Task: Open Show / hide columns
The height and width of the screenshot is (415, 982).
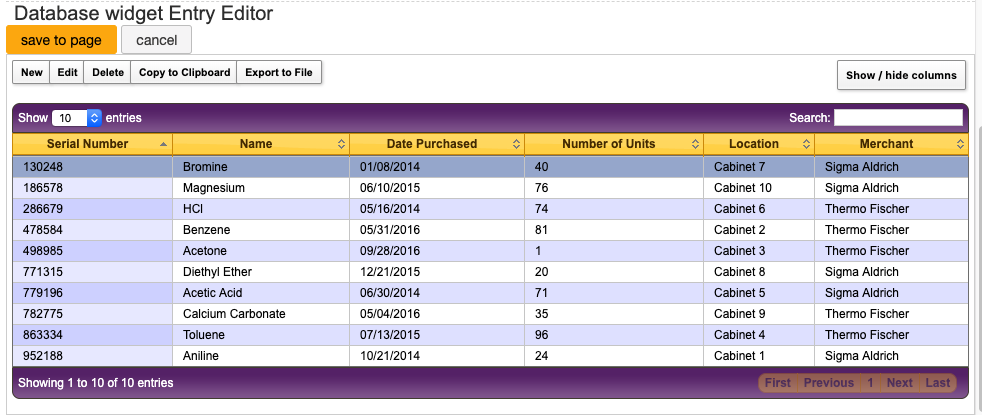Action: point(901,75)
